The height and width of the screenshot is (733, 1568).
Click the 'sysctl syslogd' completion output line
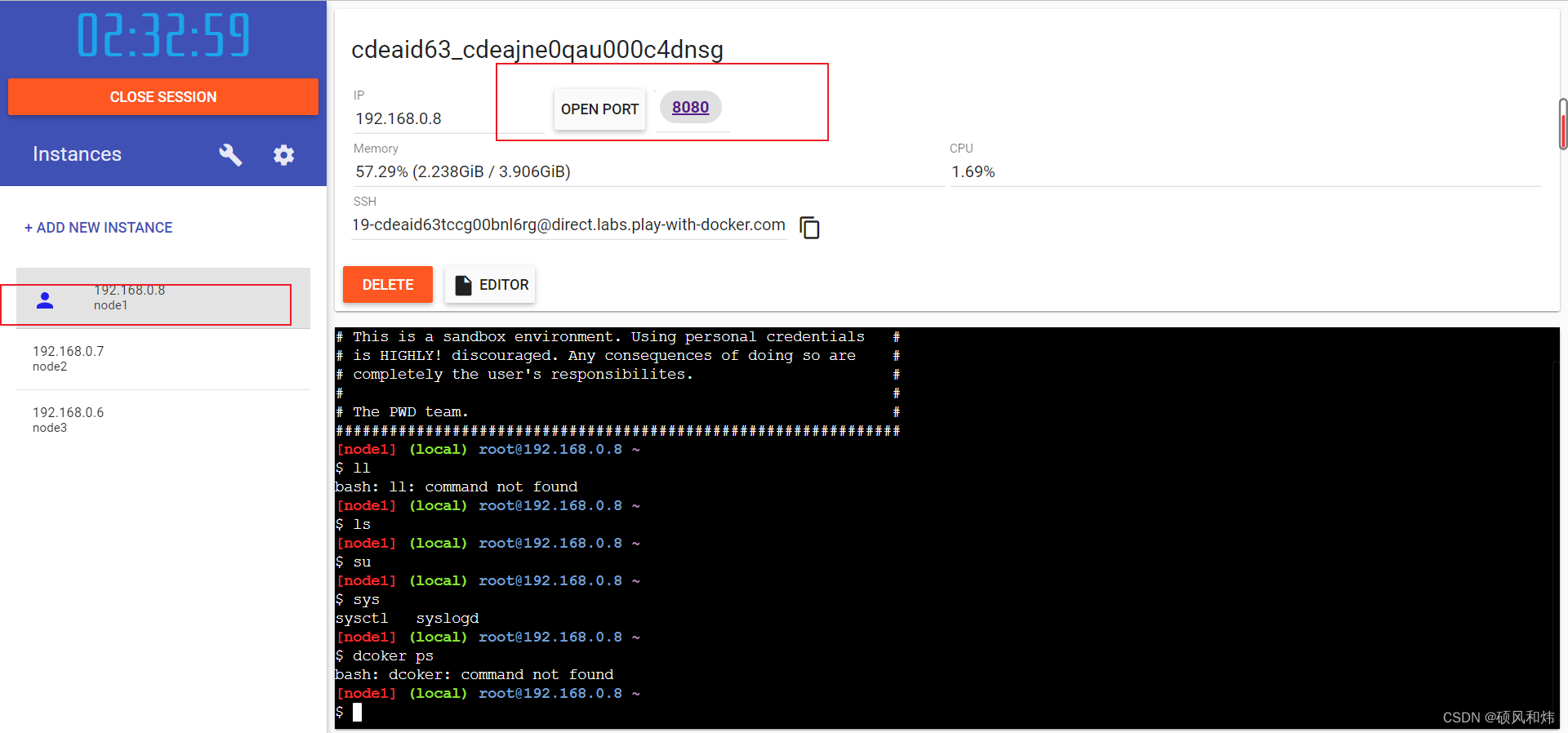[407, 619]
